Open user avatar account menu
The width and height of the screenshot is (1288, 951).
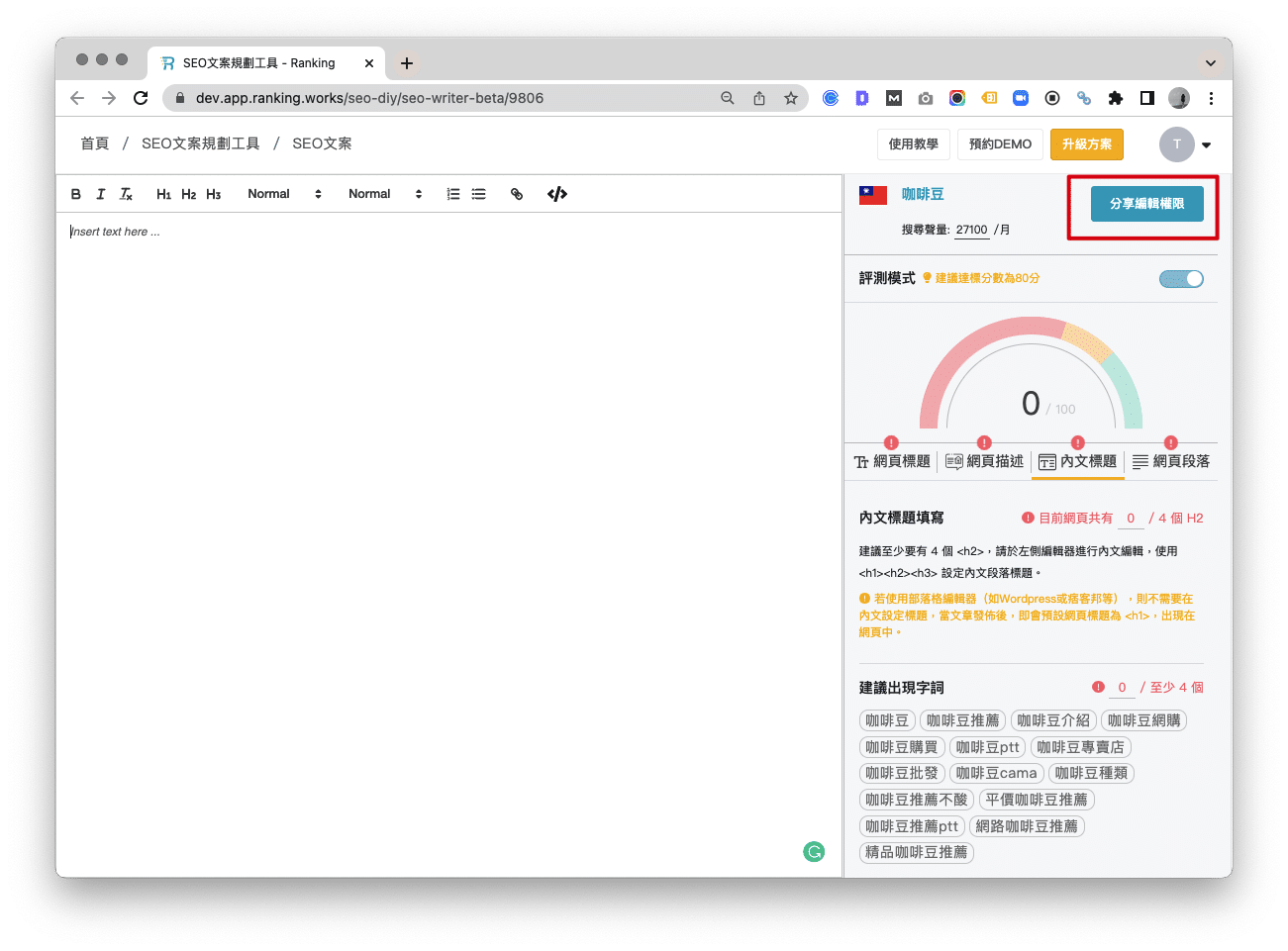pyautogui.click(x=1184, y=144)
